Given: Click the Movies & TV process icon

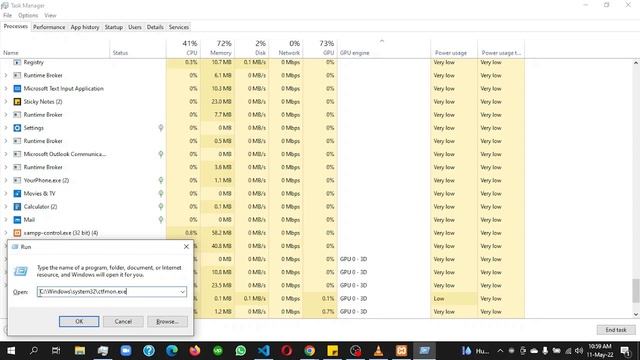Looking at the screenshot, I should click(x=17, y=193).
